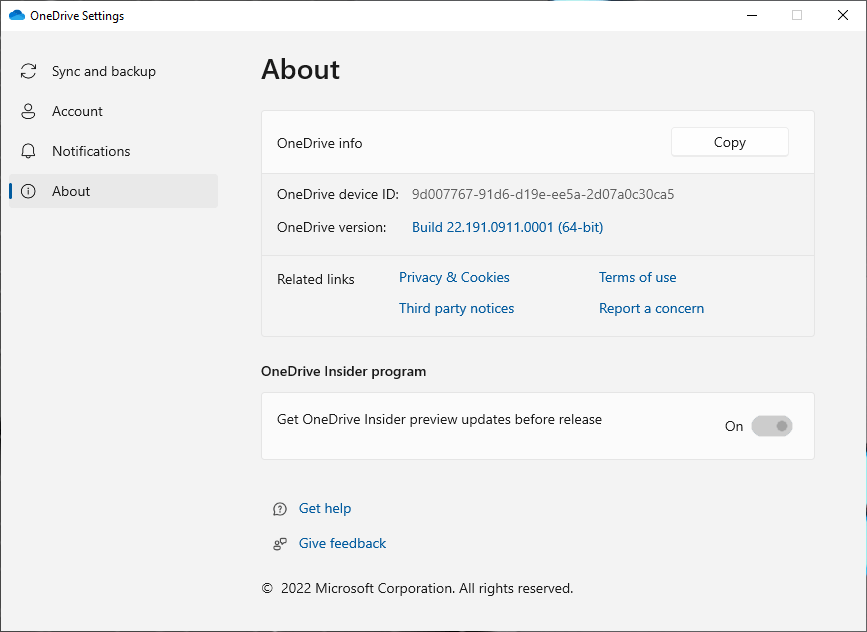Click the Get help question-mark icon
Viewport: 867px width, 632px height.
point(279,508)
